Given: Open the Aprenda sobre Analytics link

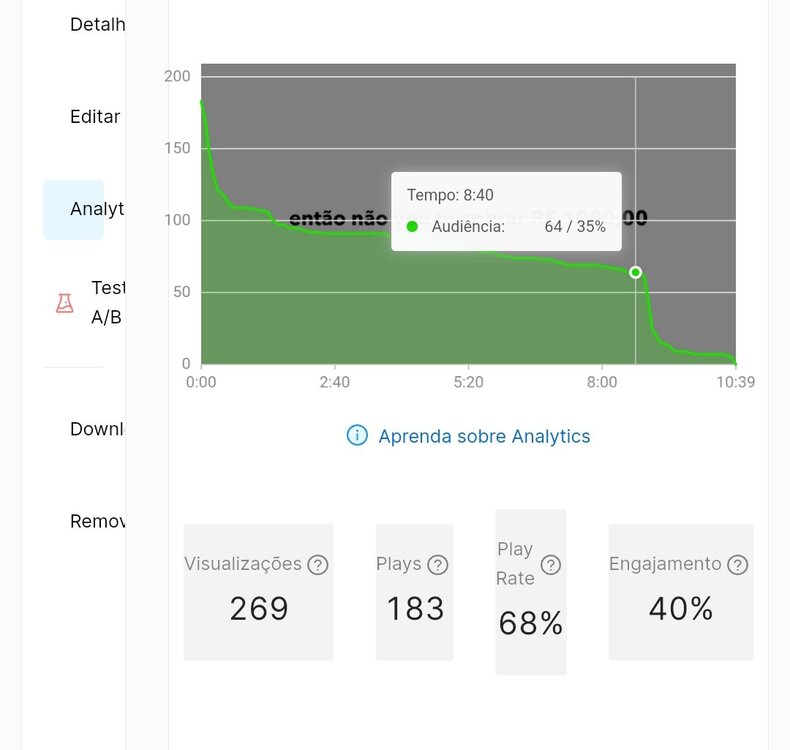Looking at the screenshot, I should click(484, 436).
